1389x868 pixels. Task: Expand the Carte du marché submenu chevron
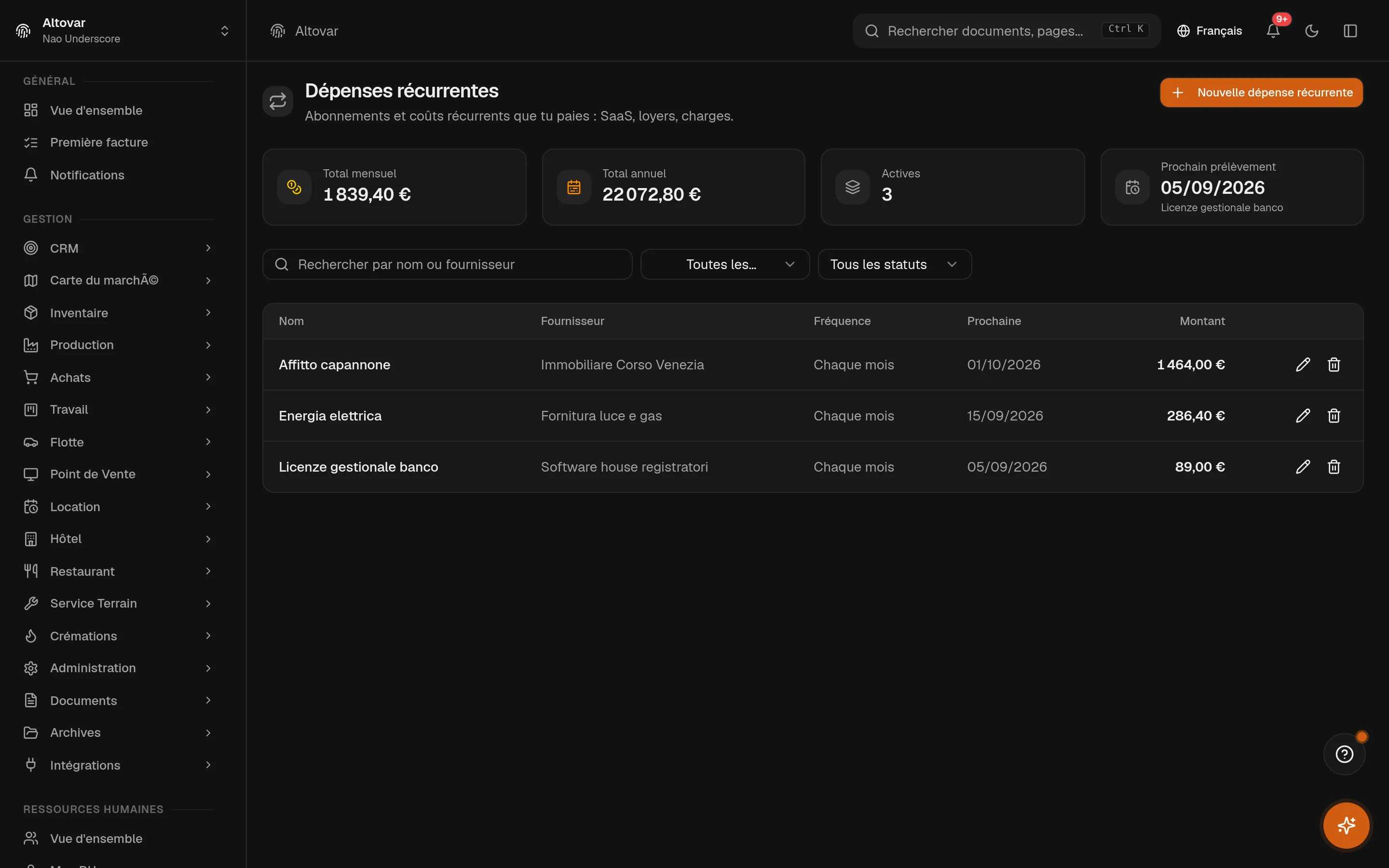click(208, 280)
